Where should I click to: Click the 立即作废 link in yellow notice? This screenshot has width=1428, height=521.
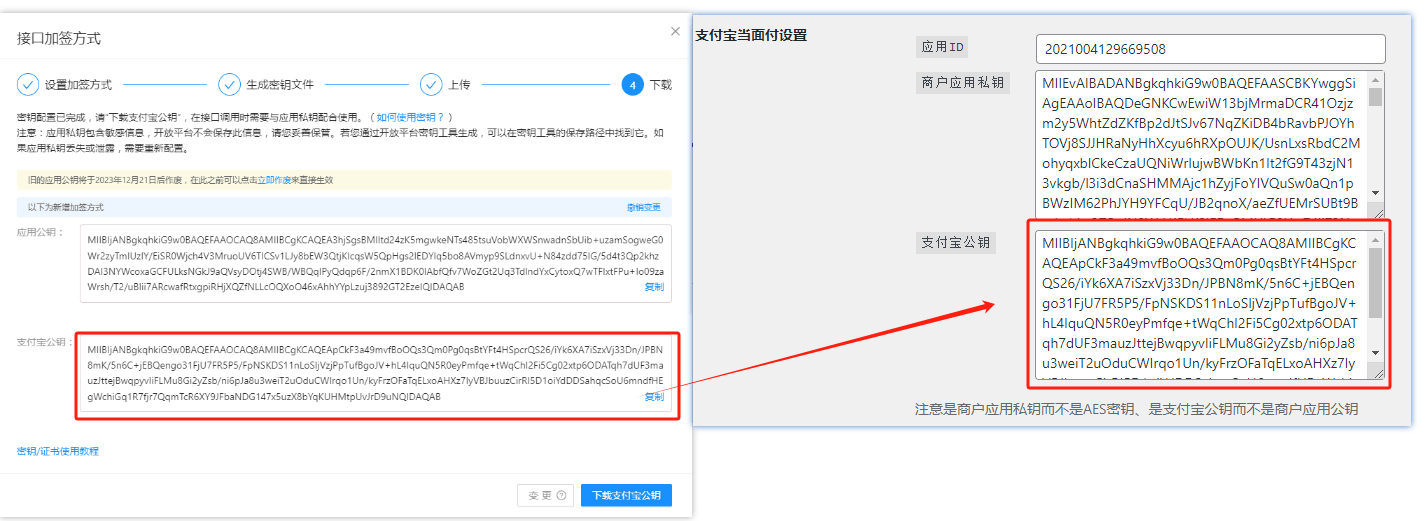(x=274, y=180)
